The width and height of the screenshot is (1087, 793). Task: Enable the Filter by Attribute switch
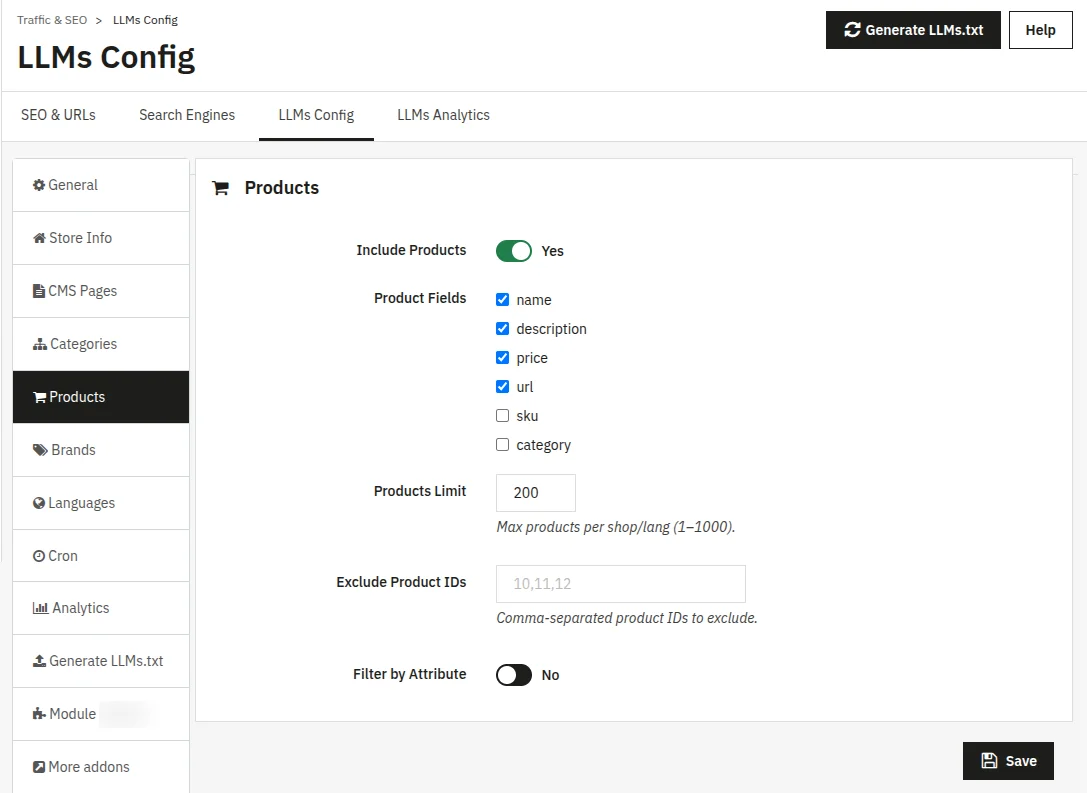[514, 675]
